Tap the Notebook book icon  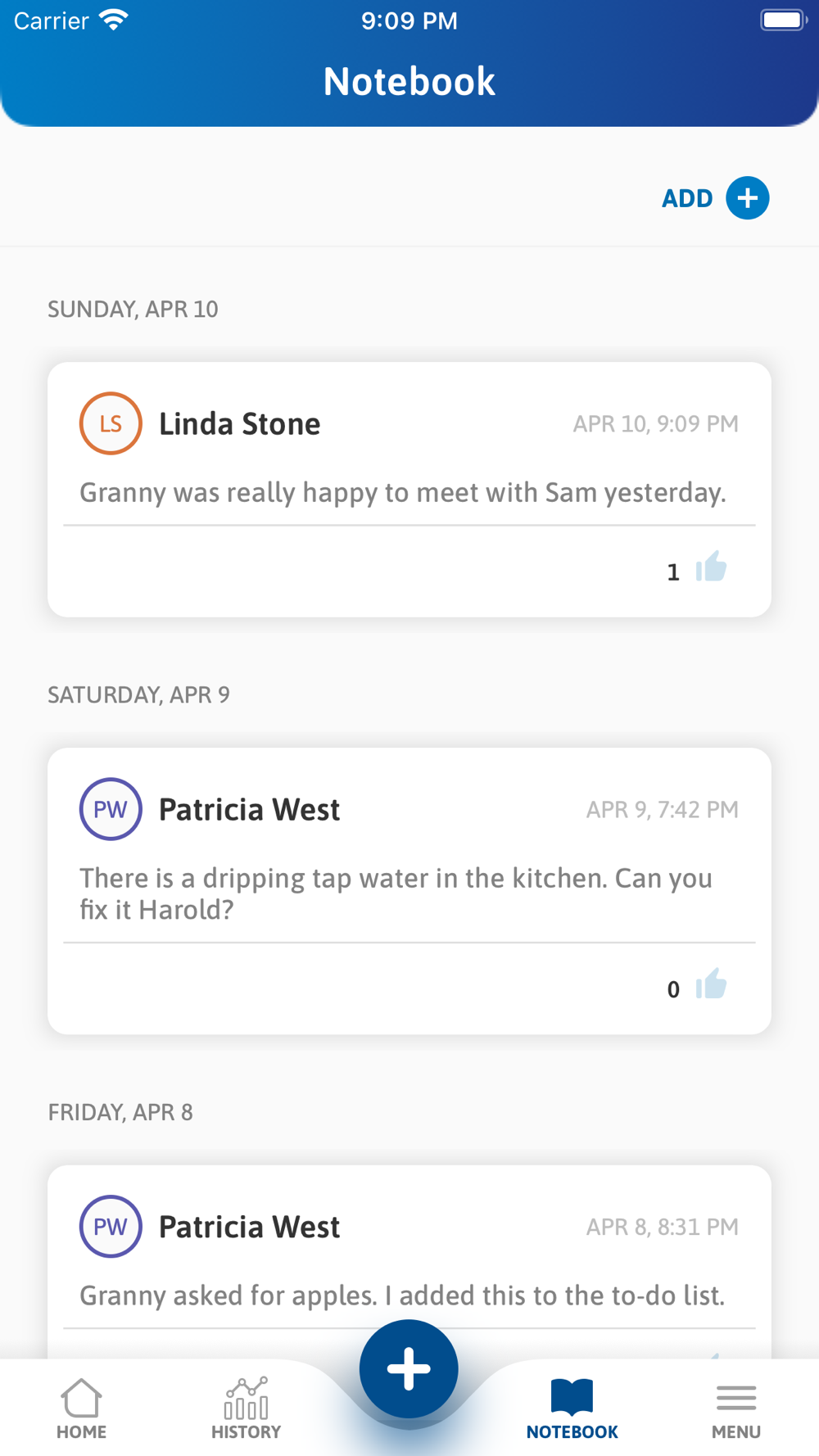pos(572,1396)
